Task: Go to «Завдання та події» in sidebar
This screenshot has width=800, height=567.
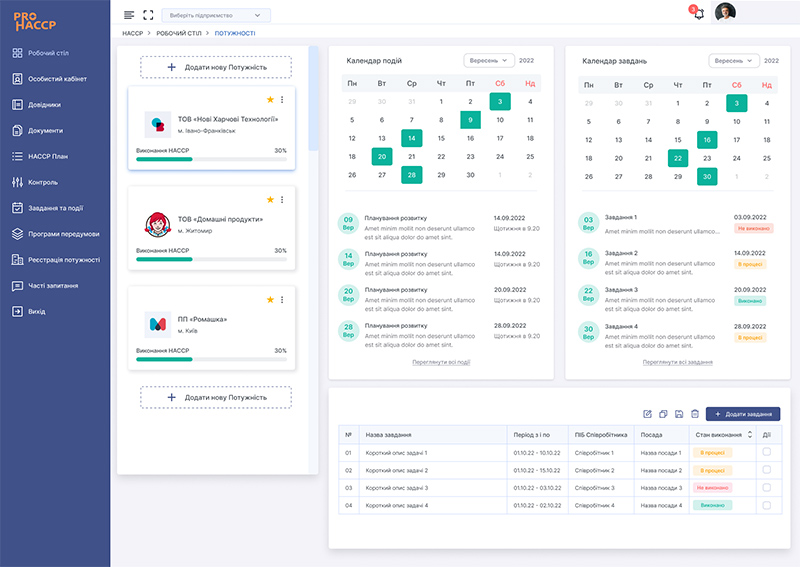Action: [x=56, y=208]
